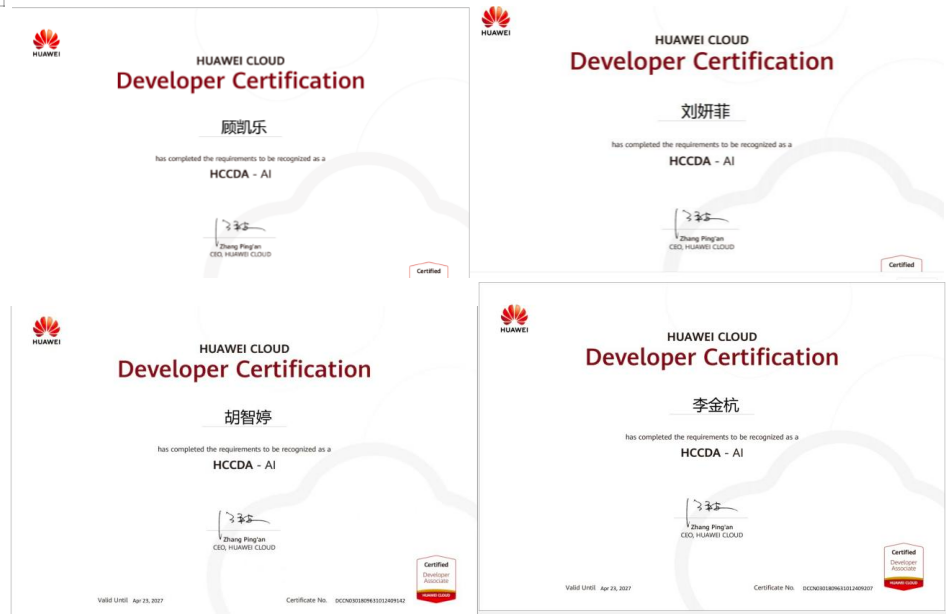Viewport: 952px width, 616px height.
Task: Click the Apr 23, 2027 date on 胡智婷's certificate
Action: (148, 601)
